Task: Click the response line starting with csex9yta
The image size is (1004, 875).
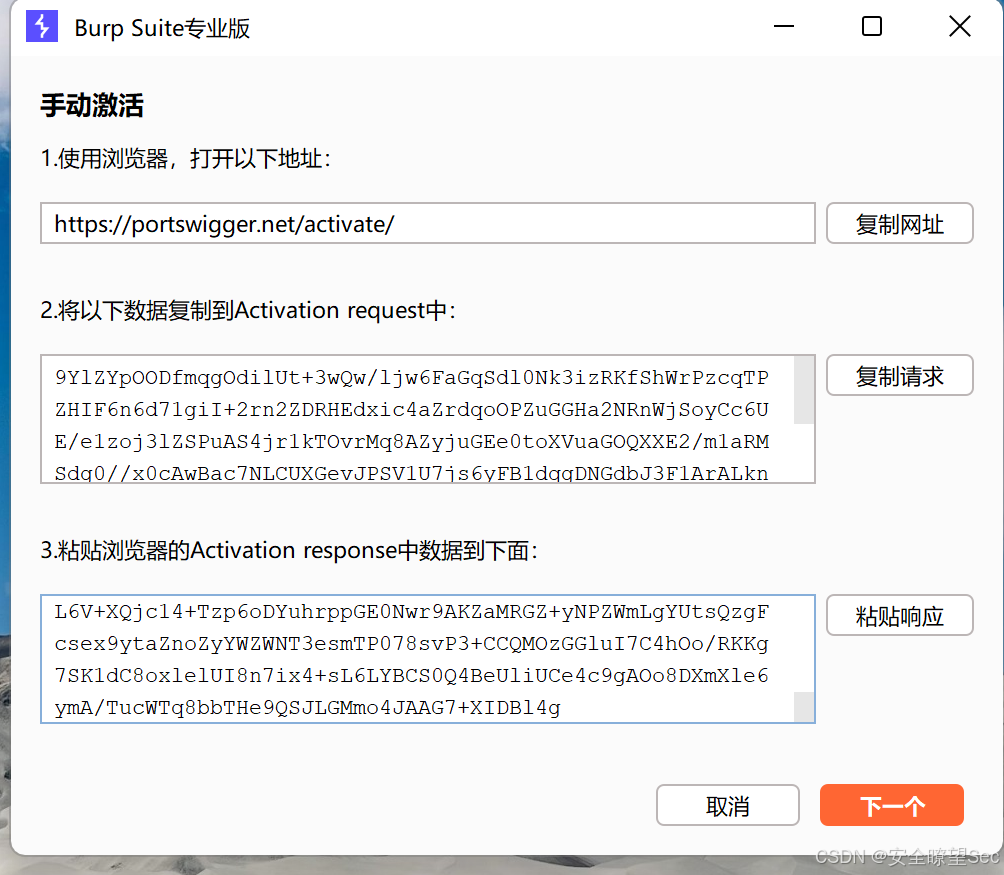Action: tap(412, 644)
